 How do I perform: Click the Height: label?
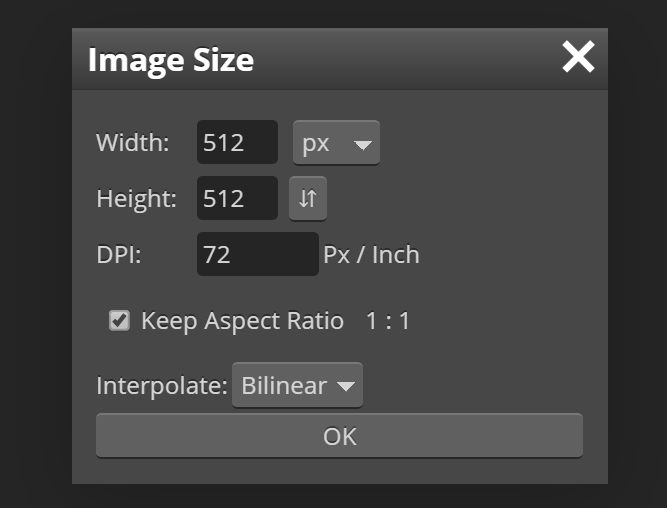[x=137, y=199]
